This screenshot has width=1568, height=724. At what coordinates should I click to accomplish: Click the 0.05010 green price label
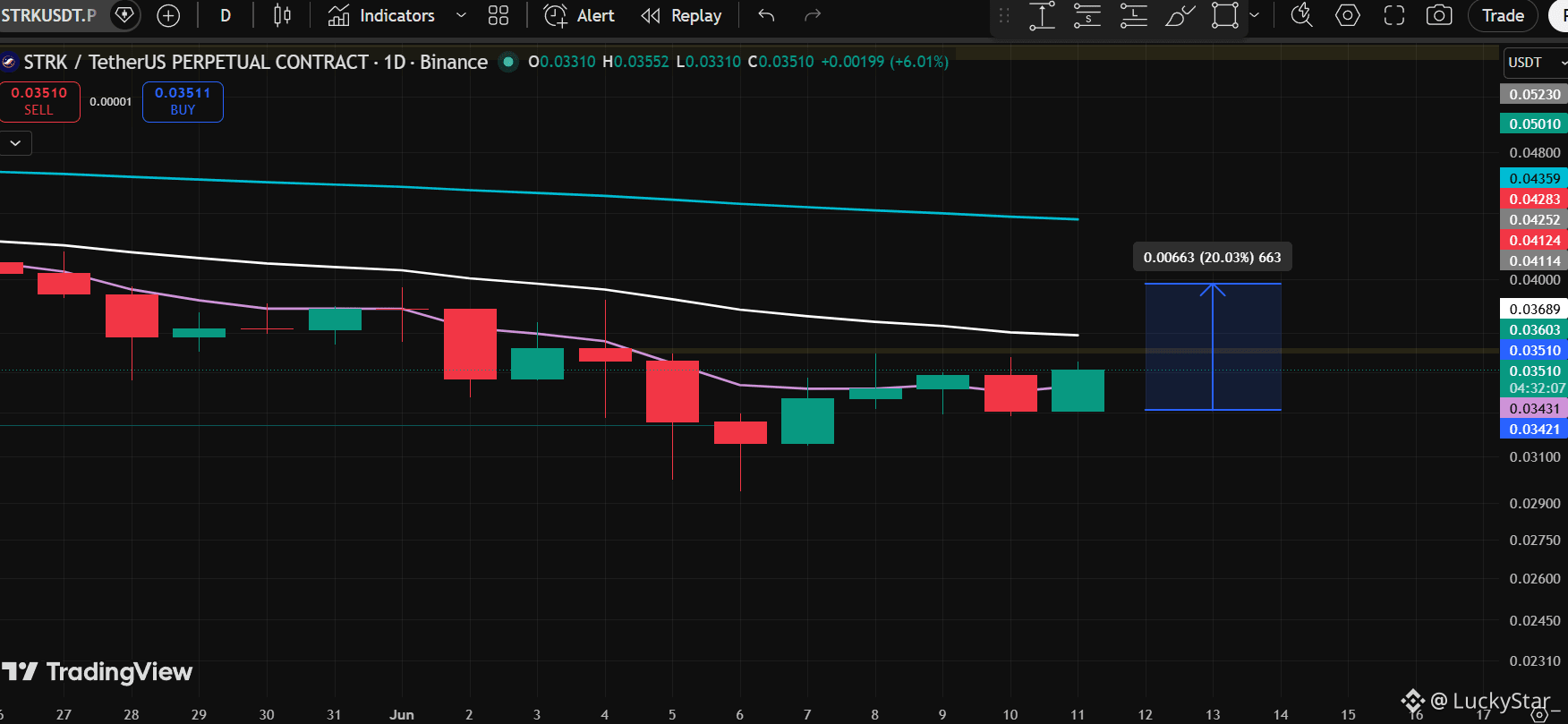1534,124
